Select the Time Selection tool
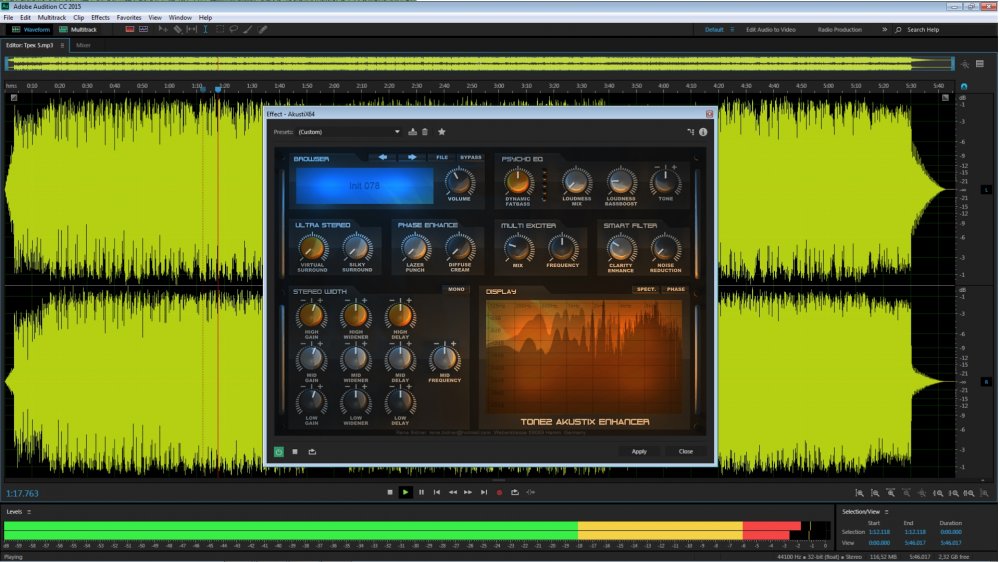Viewport: 1000px width, 562px height. (205, 29)
